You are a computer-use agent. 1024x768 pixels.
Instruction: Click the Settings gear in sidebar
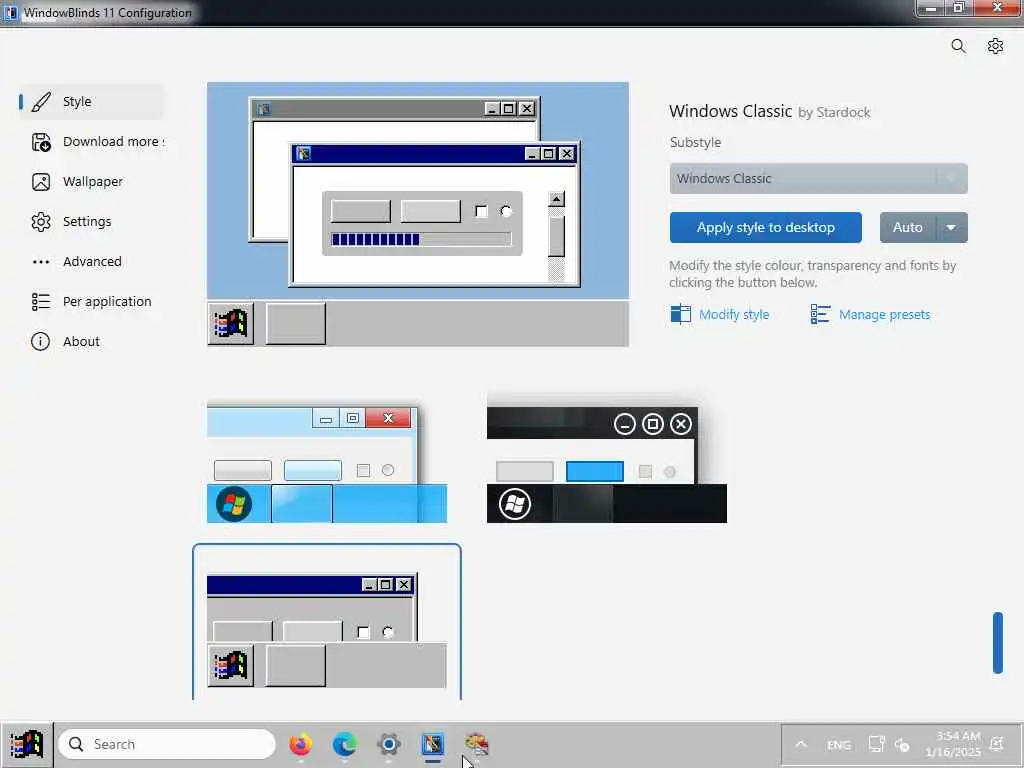40,222
